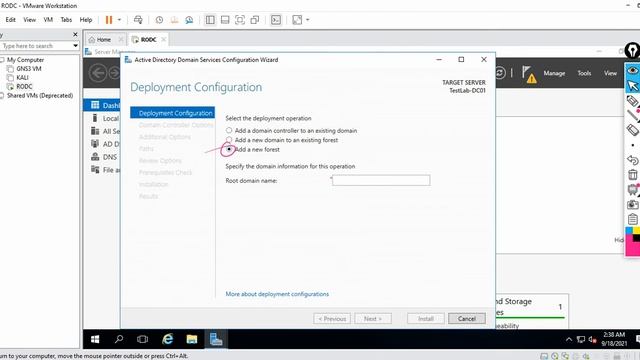
Task: Enter full screen mode icon
Action: tap(240, 20)
